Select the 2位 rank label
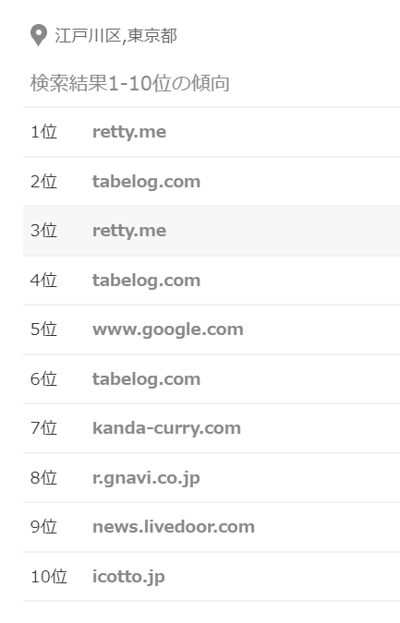This screenshot has width=400, height=623. (44, 182)
